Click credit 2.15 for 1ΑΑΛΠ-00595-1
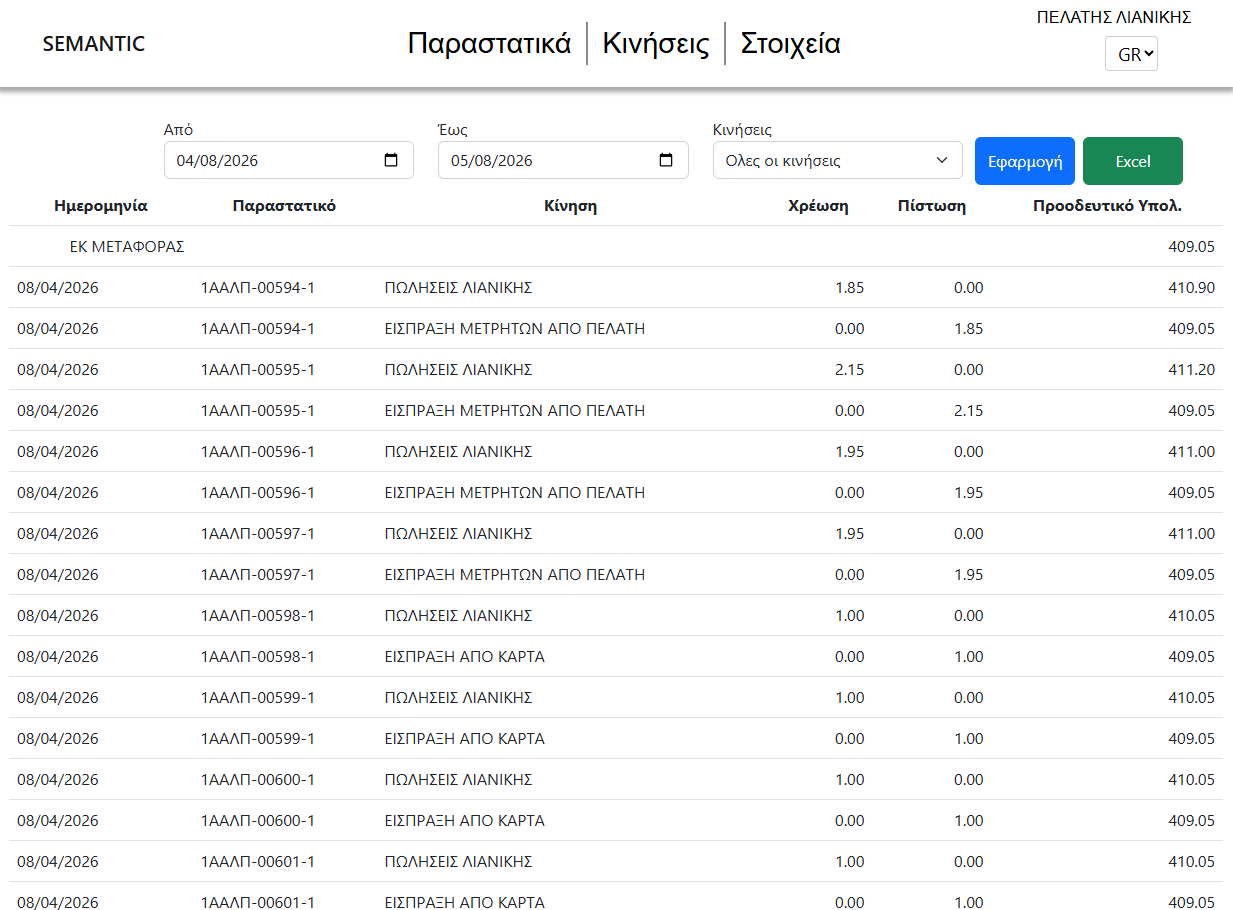Viewport: 1233px width, 910px height. click(969, 410)
